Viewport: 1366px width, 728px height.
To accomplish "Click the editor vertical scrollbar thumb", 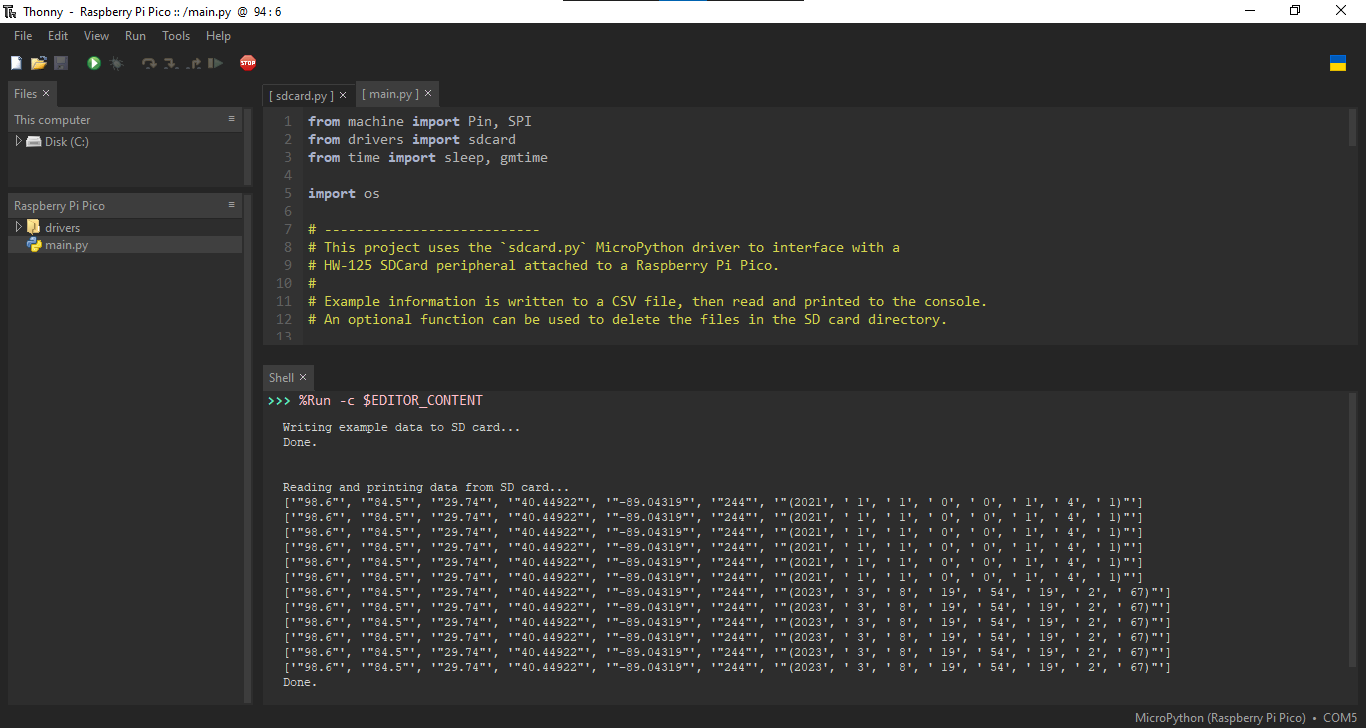I will click(1353, 128).
